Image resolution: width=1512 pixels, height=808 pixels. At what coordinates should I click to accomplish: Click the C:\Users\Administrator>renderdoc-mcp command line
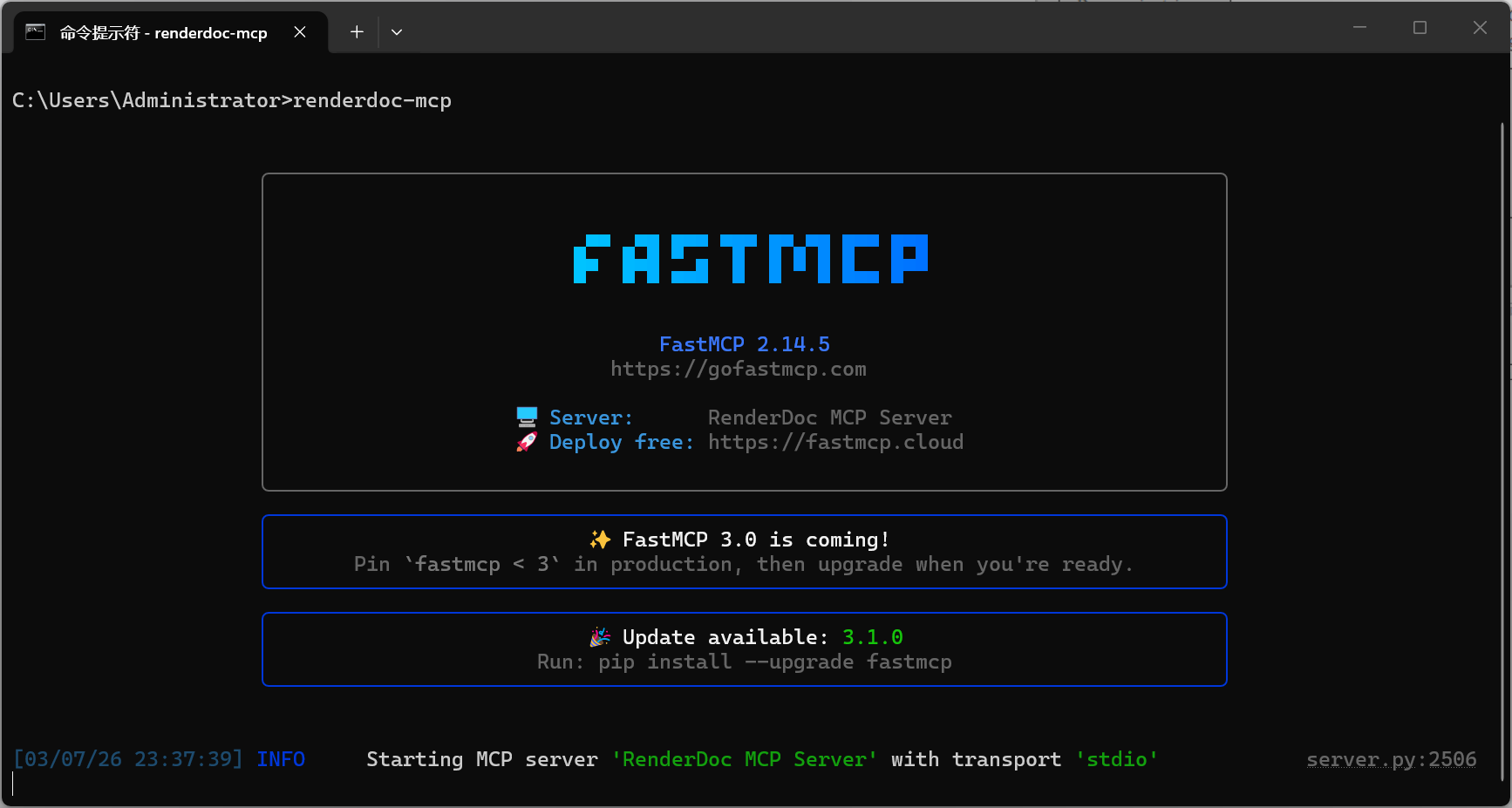[x=232, y=100]
